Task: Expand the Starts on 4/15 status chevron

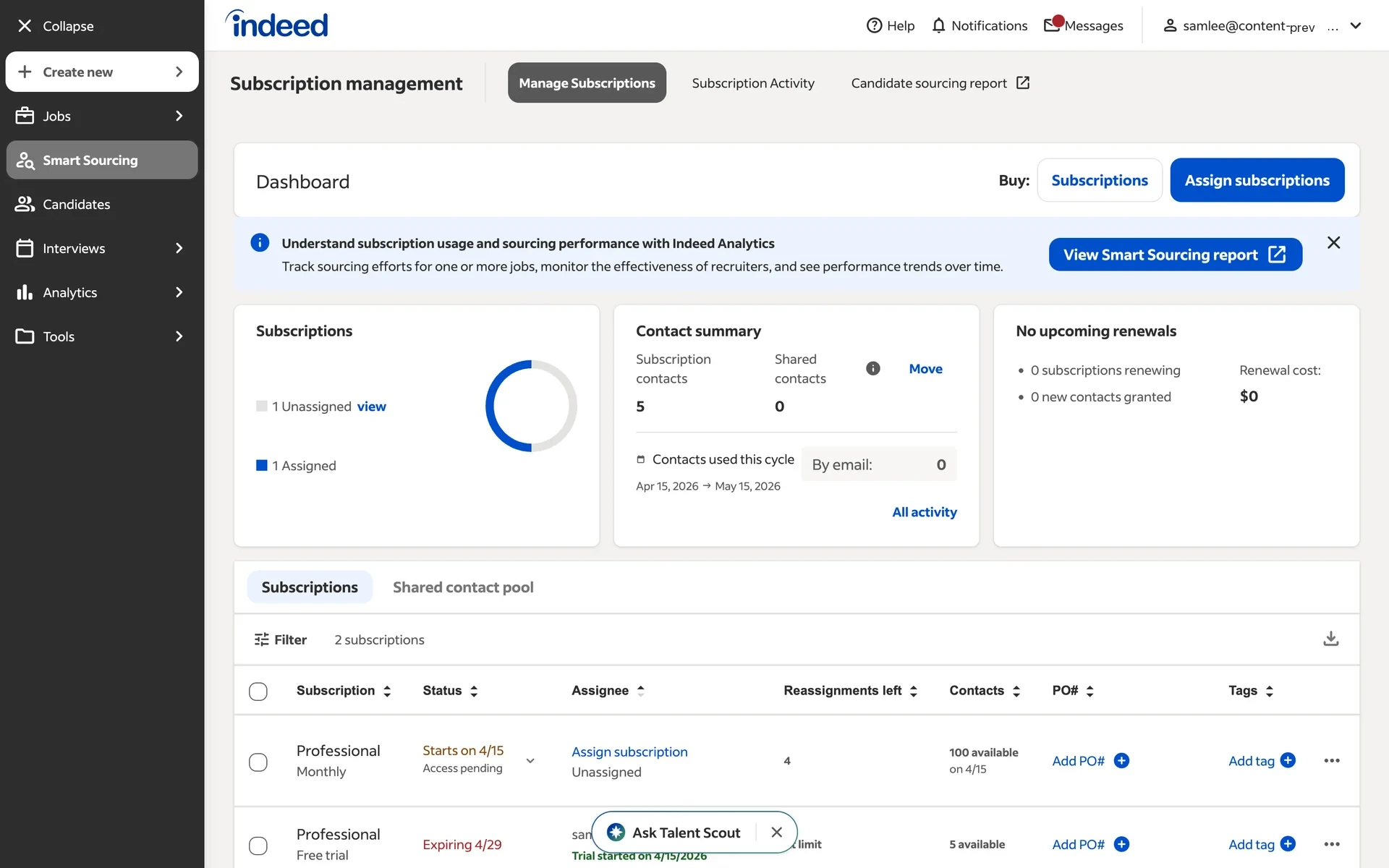Action: coord(530,760)
